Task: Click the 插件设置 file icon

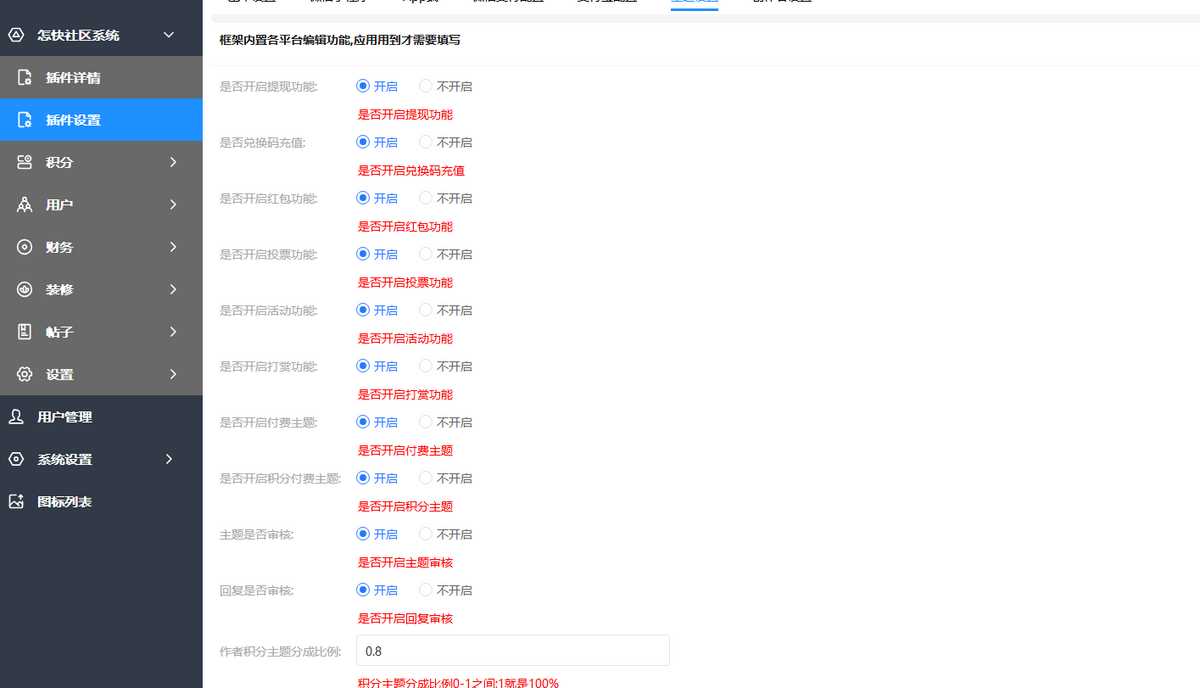Action: [x=25, y=120]
